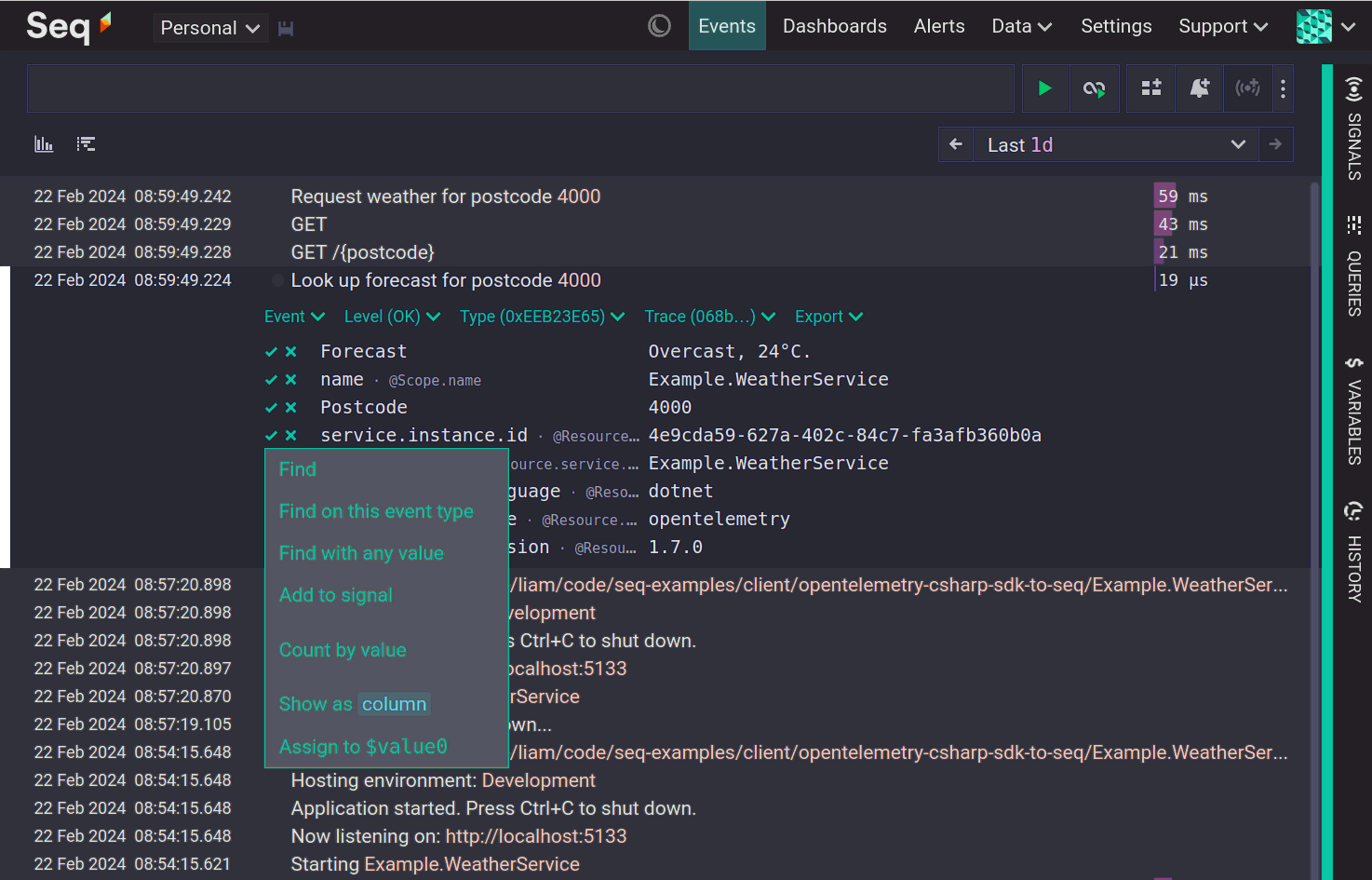Screen dimensions: 1372x880
Task: Click the opentelemetry property value
Action: click(x=719, y=520)
